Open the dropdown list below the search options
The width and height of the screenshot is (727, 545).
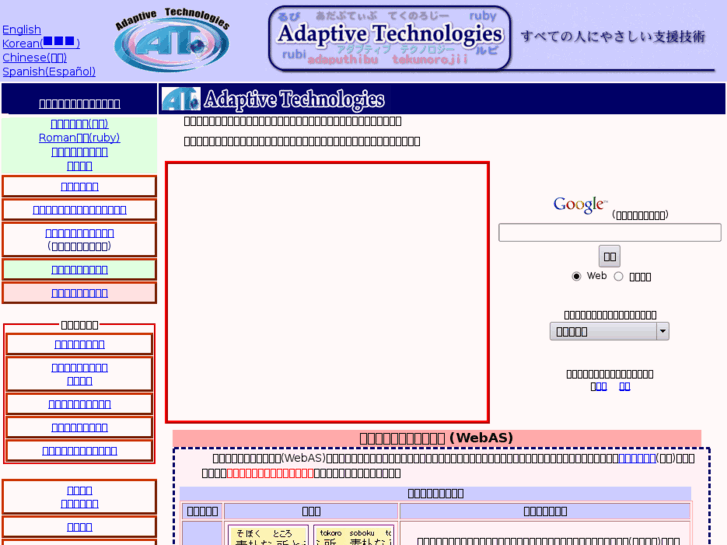point(609,332)
